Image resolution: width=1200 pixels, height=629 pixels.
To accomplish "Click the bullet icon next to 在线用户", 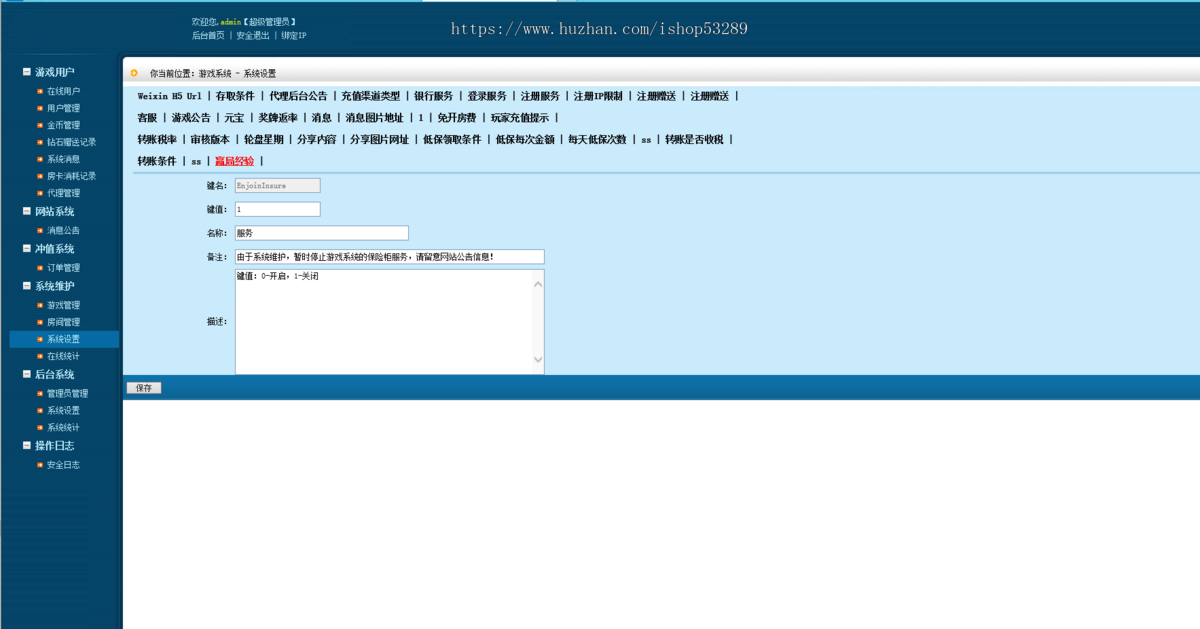I will [x=40, y=91].
